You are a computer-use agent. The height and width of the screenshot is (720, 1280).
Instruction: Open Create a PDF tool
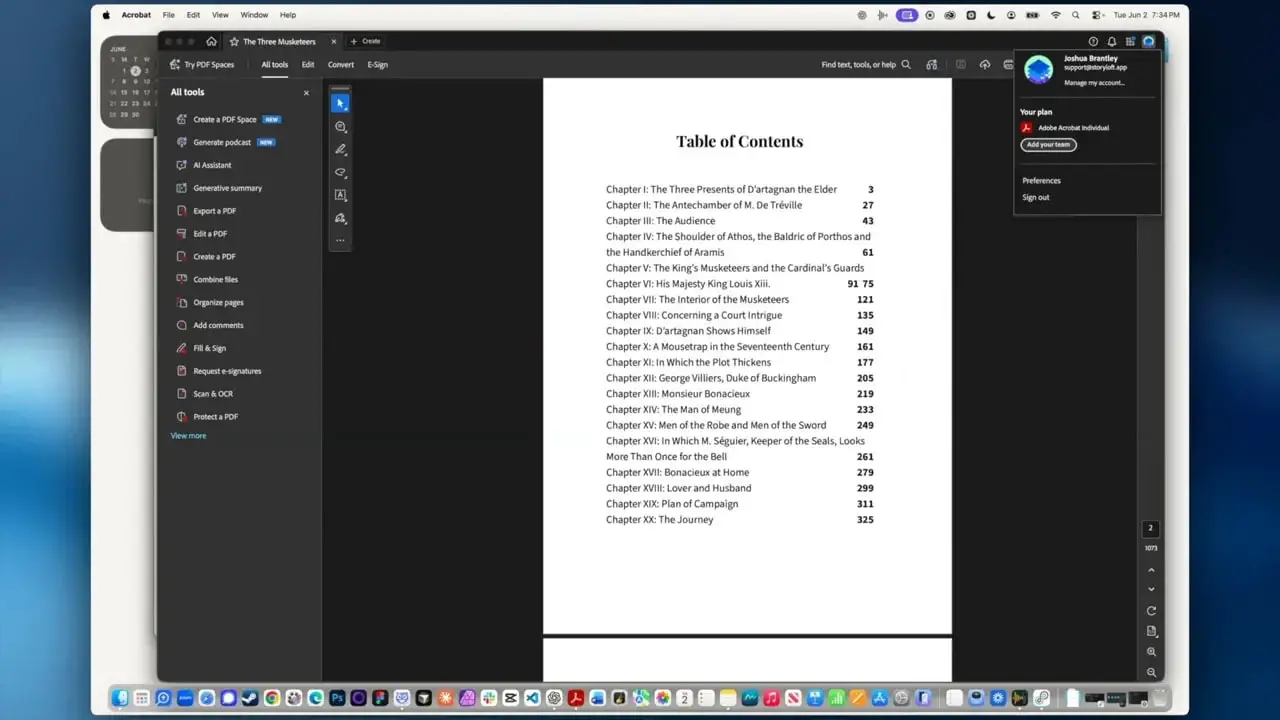click(206, 257)
